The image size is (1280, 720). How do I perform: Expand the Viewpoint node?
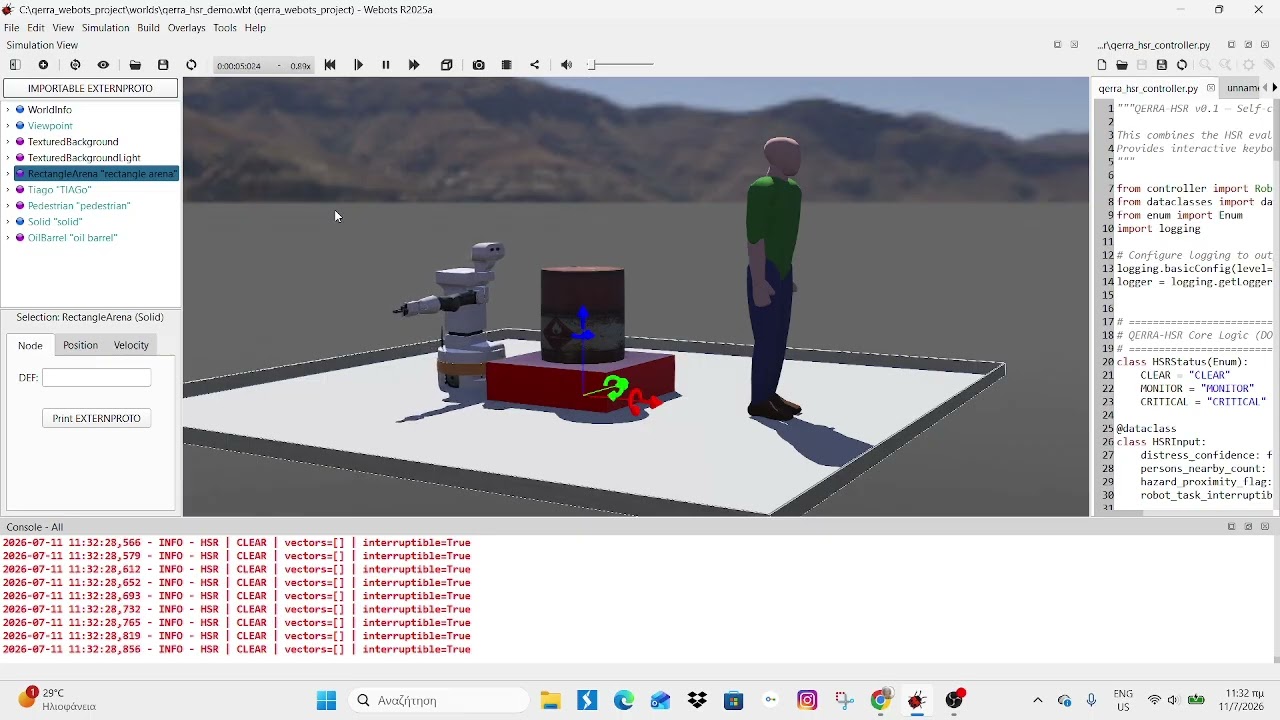point(8,126)
